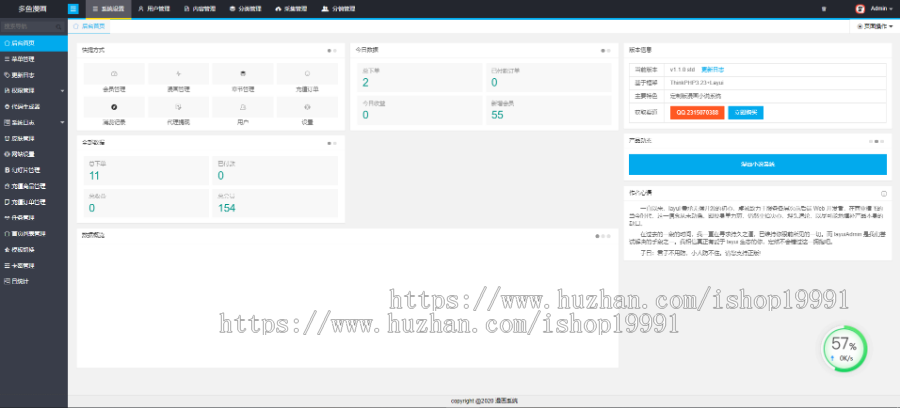Open the 用户管理 top navigation item
This screenshot has width=900, height=408.
(154, 9)
